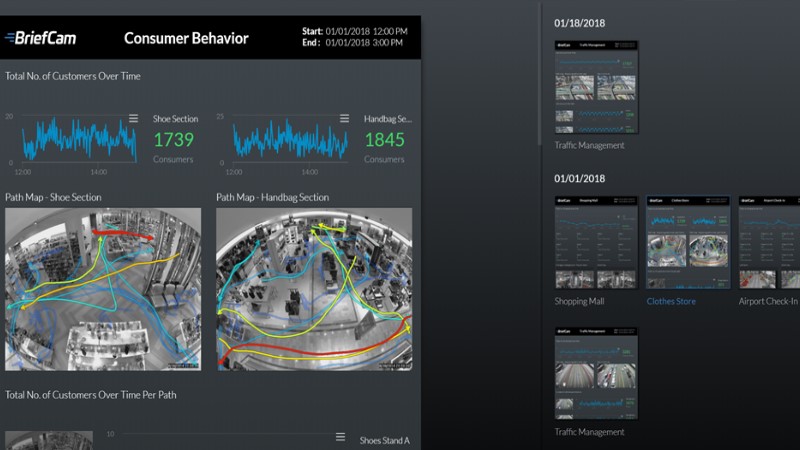
Task: Click the 1845 consumers count
Action: [385, 140]
